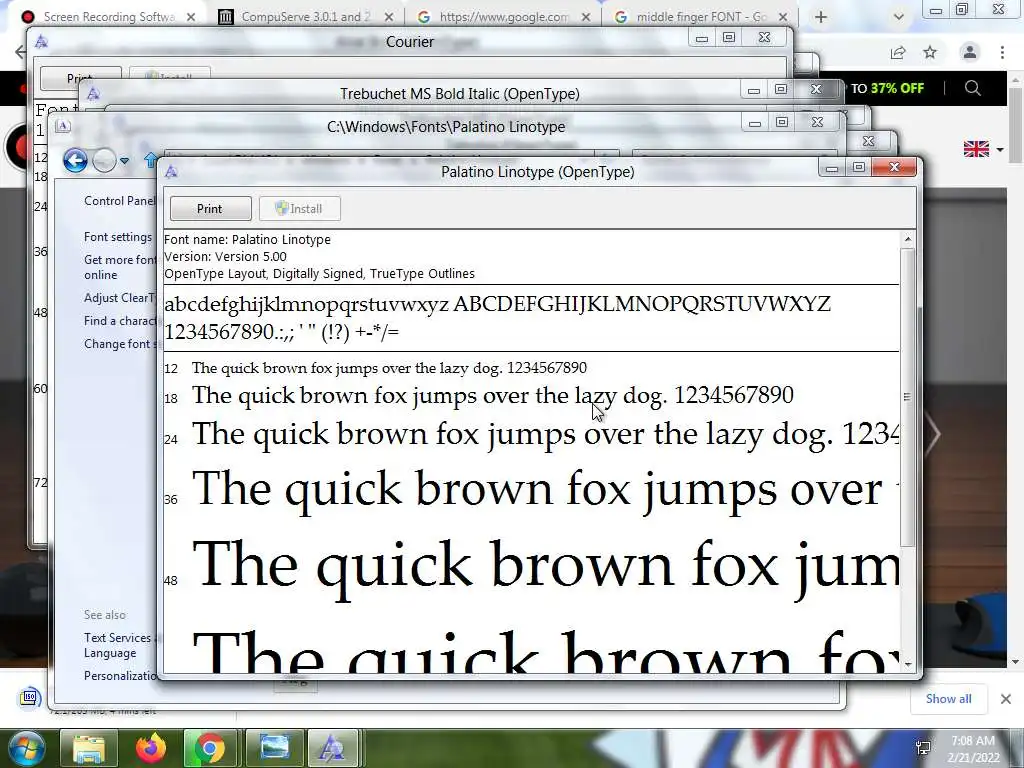Open Firefox from the taskbar
Screen dimensions: 1024x768
coord(150,748)
